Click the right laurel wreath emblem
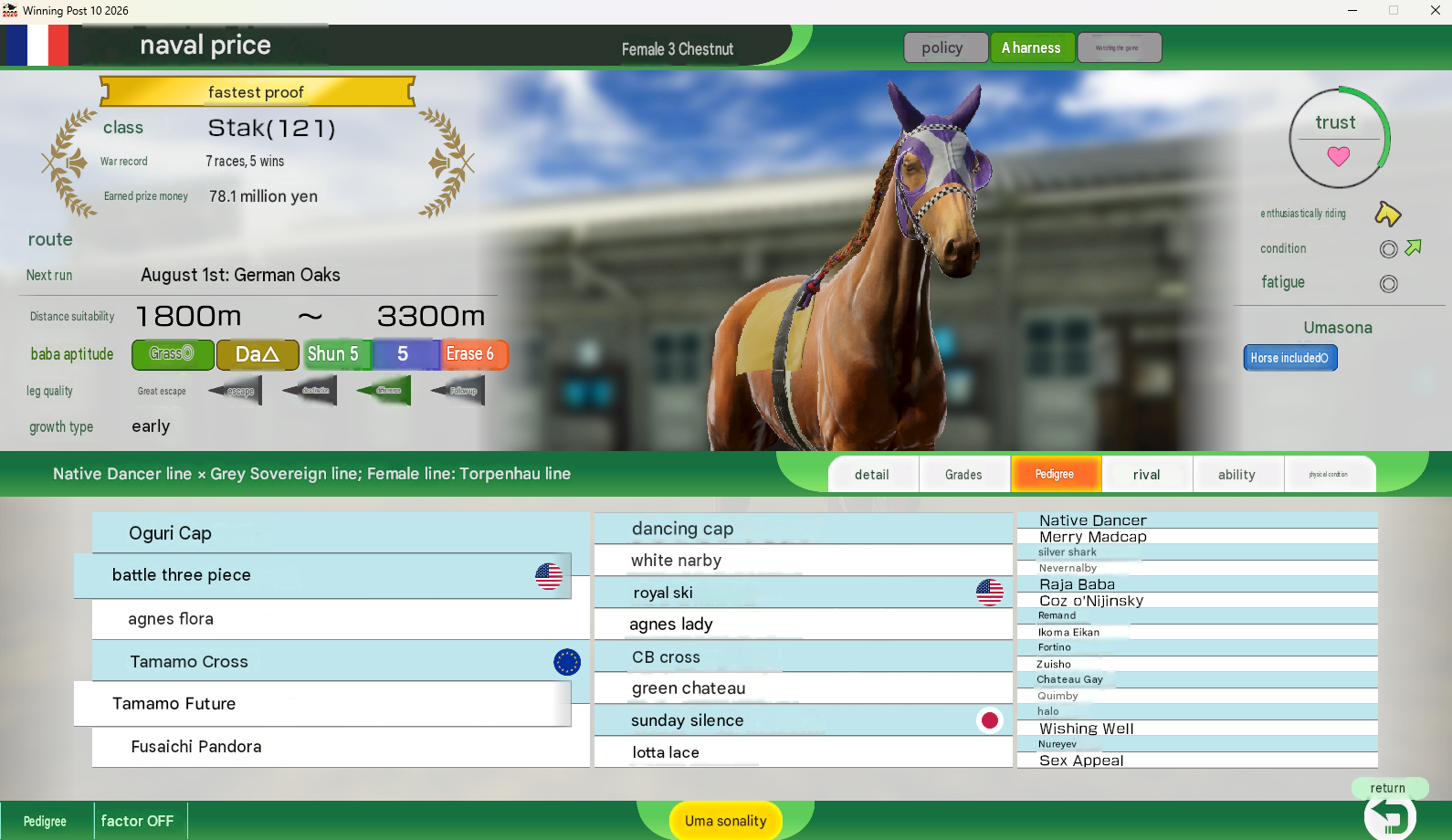 point(447,163)
